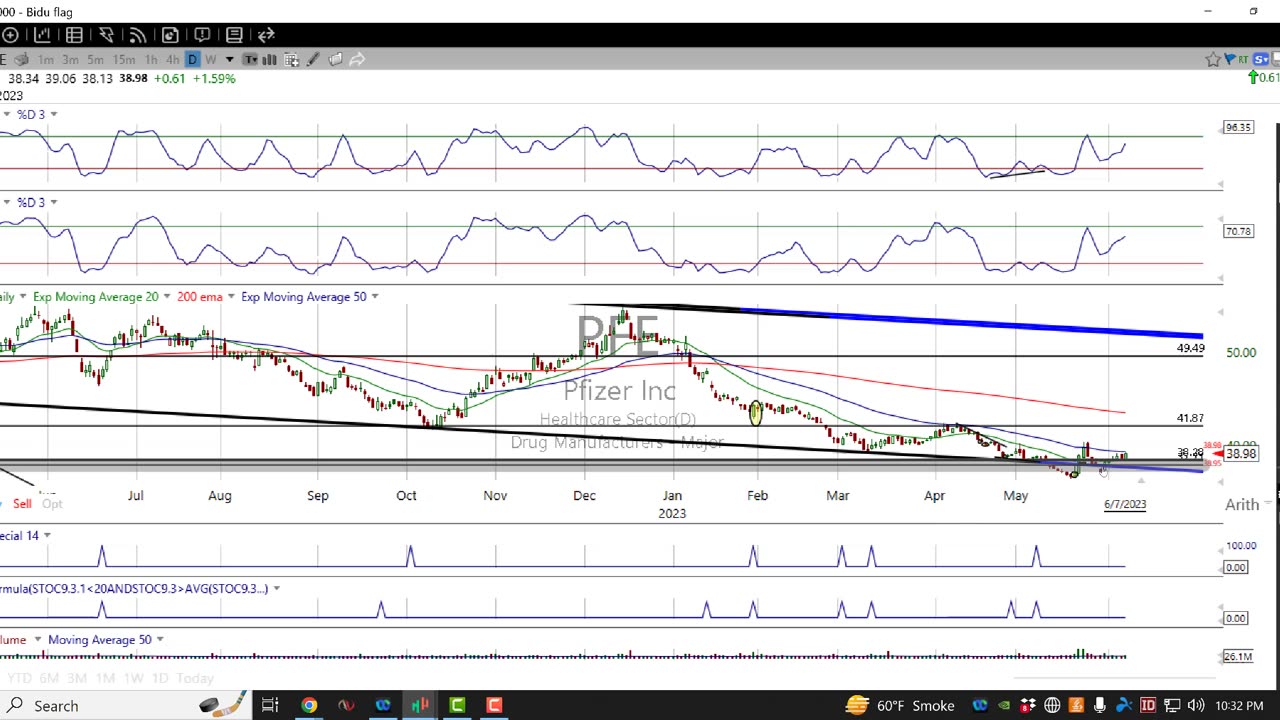Click the add indicator grid-plus icon
The height and width of the screenshot is (720, 1280).
tap(292, 60)
